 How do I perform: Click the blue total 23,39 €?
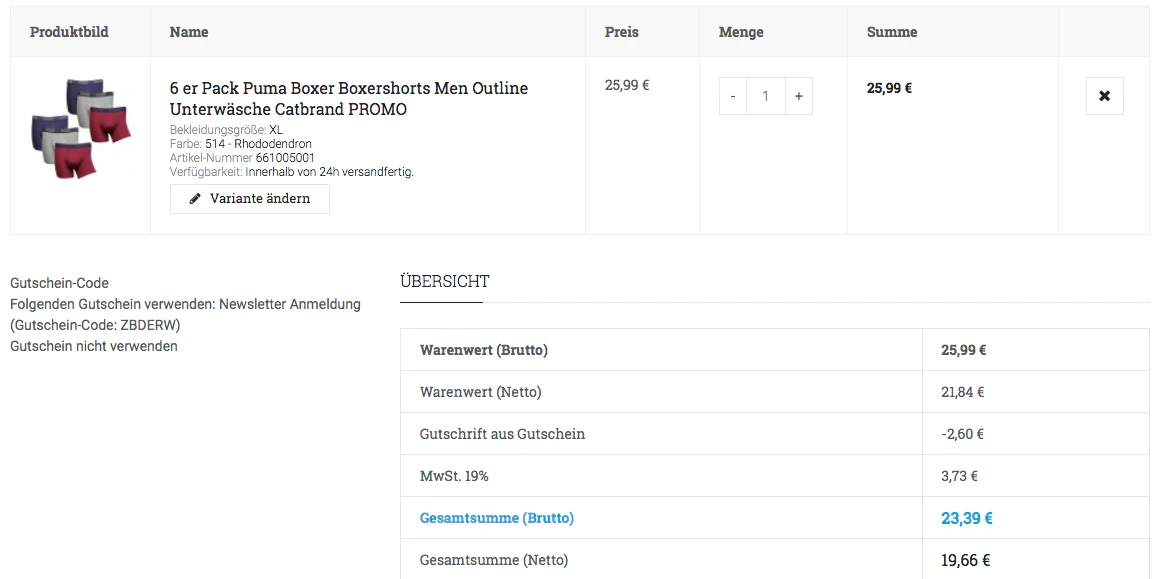pos(967,518)
